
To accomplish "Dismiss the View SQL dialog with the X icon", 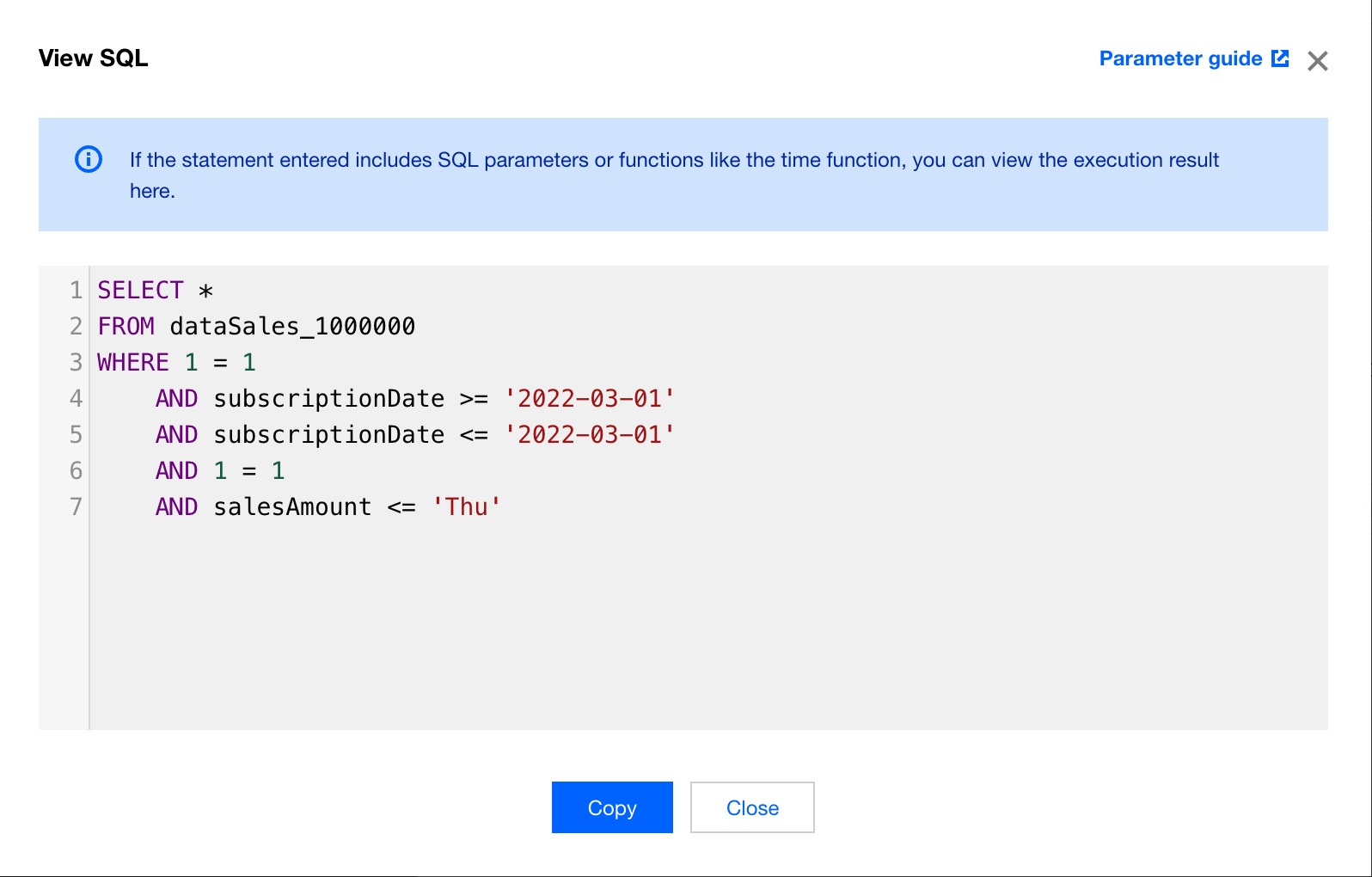I will pos(1317,61).
